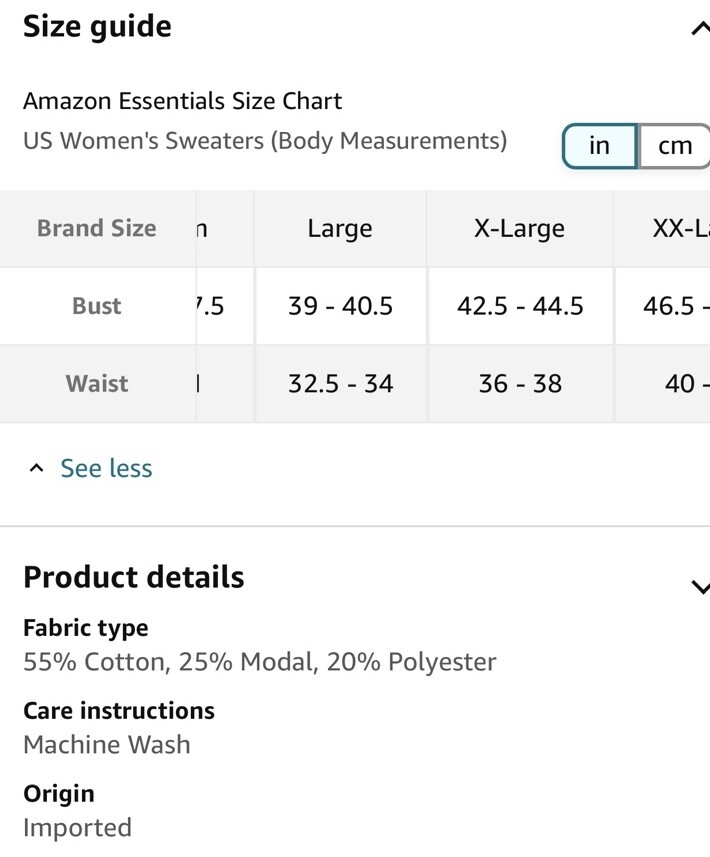This screenshot has height=857, width=710.
Task: Click the Product details heading
Action: [x=134, y=577]
